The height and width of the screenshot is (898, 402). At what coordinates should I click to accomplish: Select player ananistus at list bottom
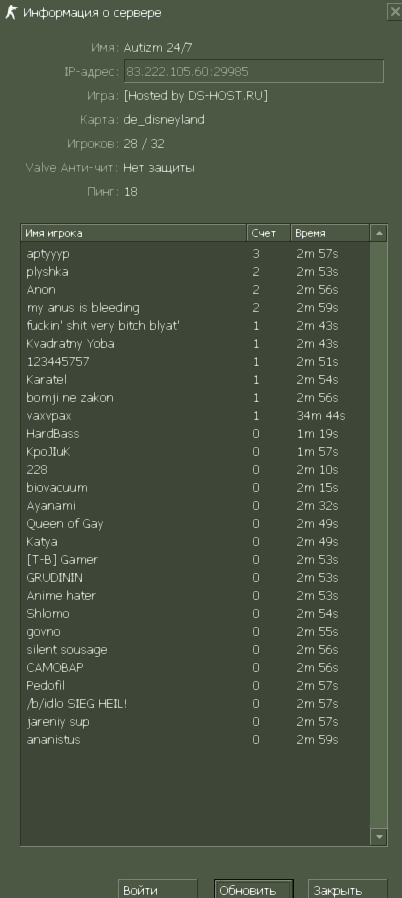coord(195,740)
